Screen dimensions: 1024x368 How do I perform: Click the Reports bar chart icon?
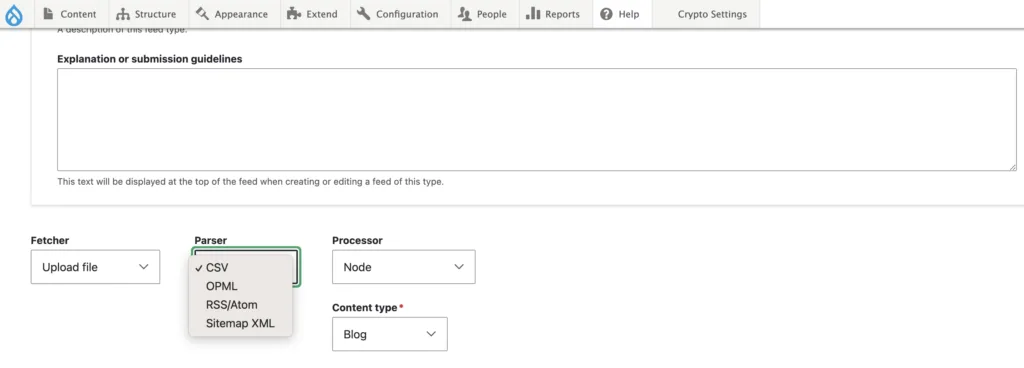(x=533, y=14)
